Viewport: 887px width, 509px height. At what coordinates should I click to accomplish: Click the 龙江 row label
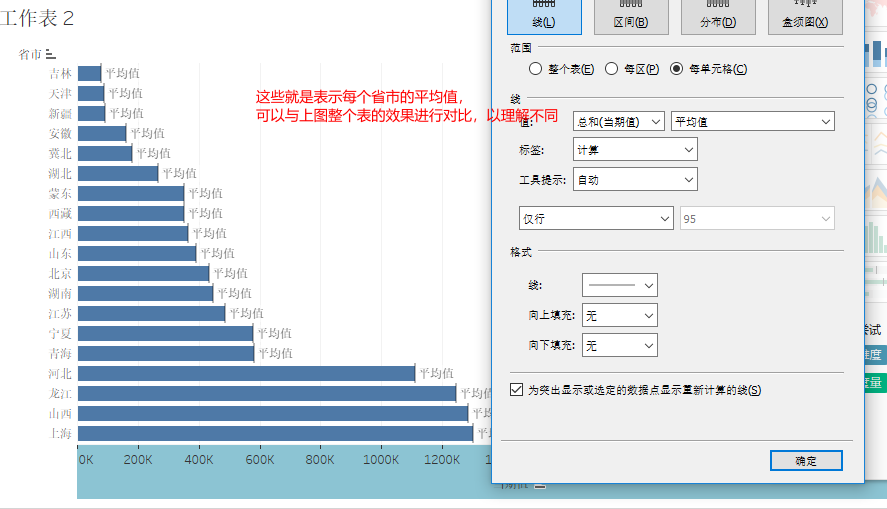[x=60, y=394]
